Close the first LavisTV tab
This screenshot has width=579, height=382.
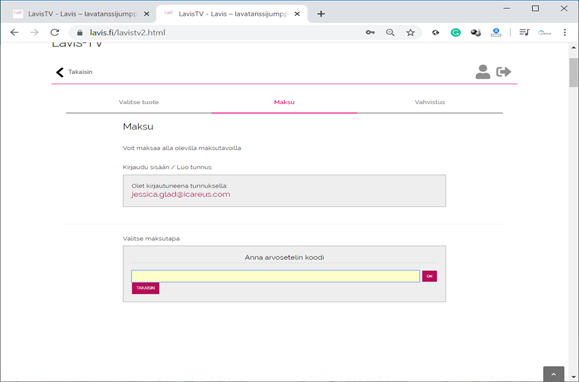(146, 14)
